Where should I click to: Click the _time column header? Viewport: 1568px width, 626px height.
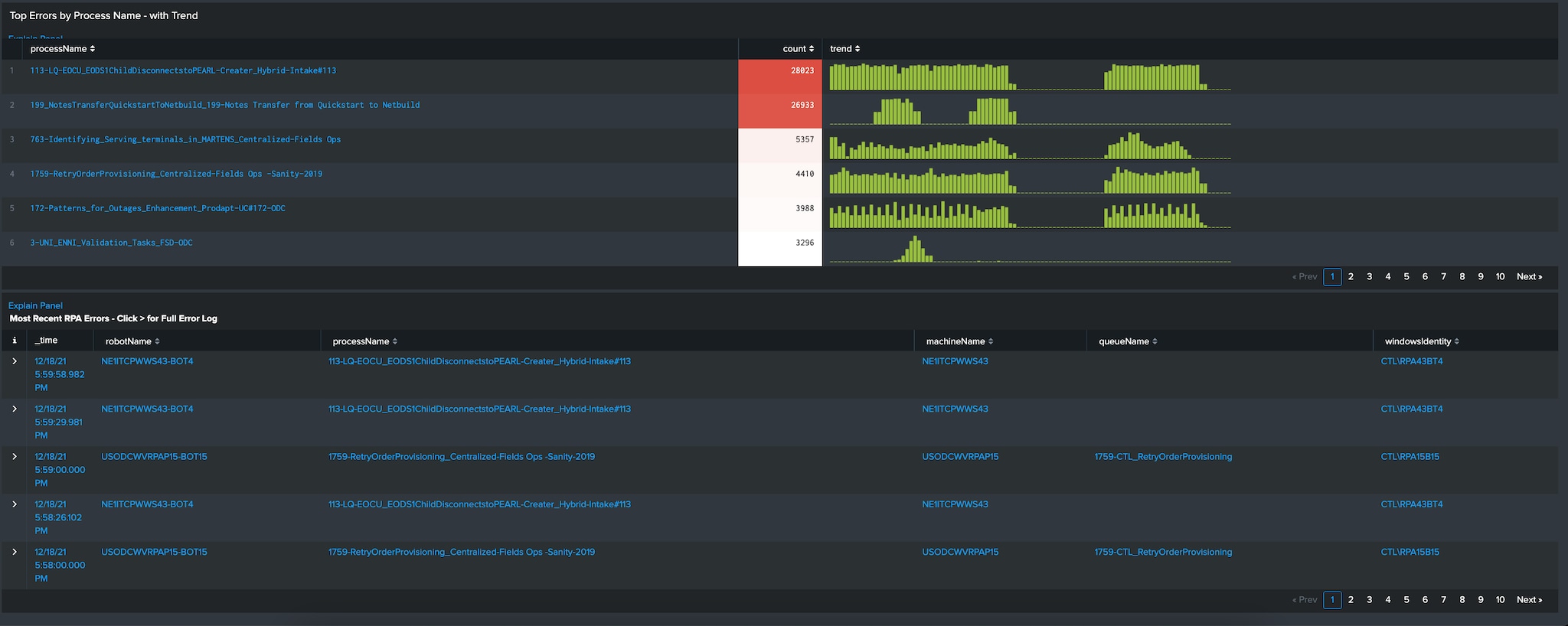pyautogui.click(x=46, y=341)
